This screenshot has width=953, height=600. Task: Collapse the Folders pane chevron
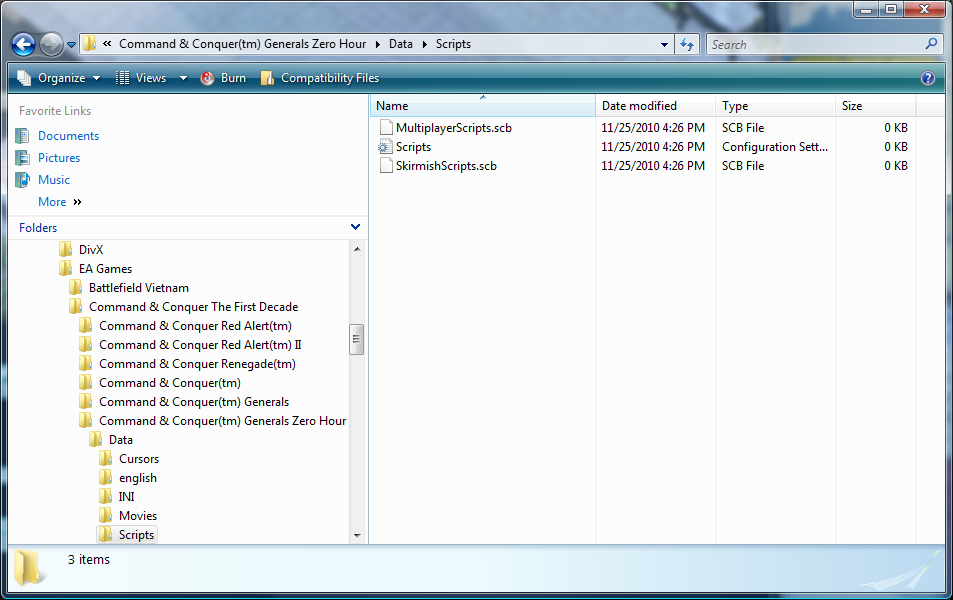pos(355,228)
